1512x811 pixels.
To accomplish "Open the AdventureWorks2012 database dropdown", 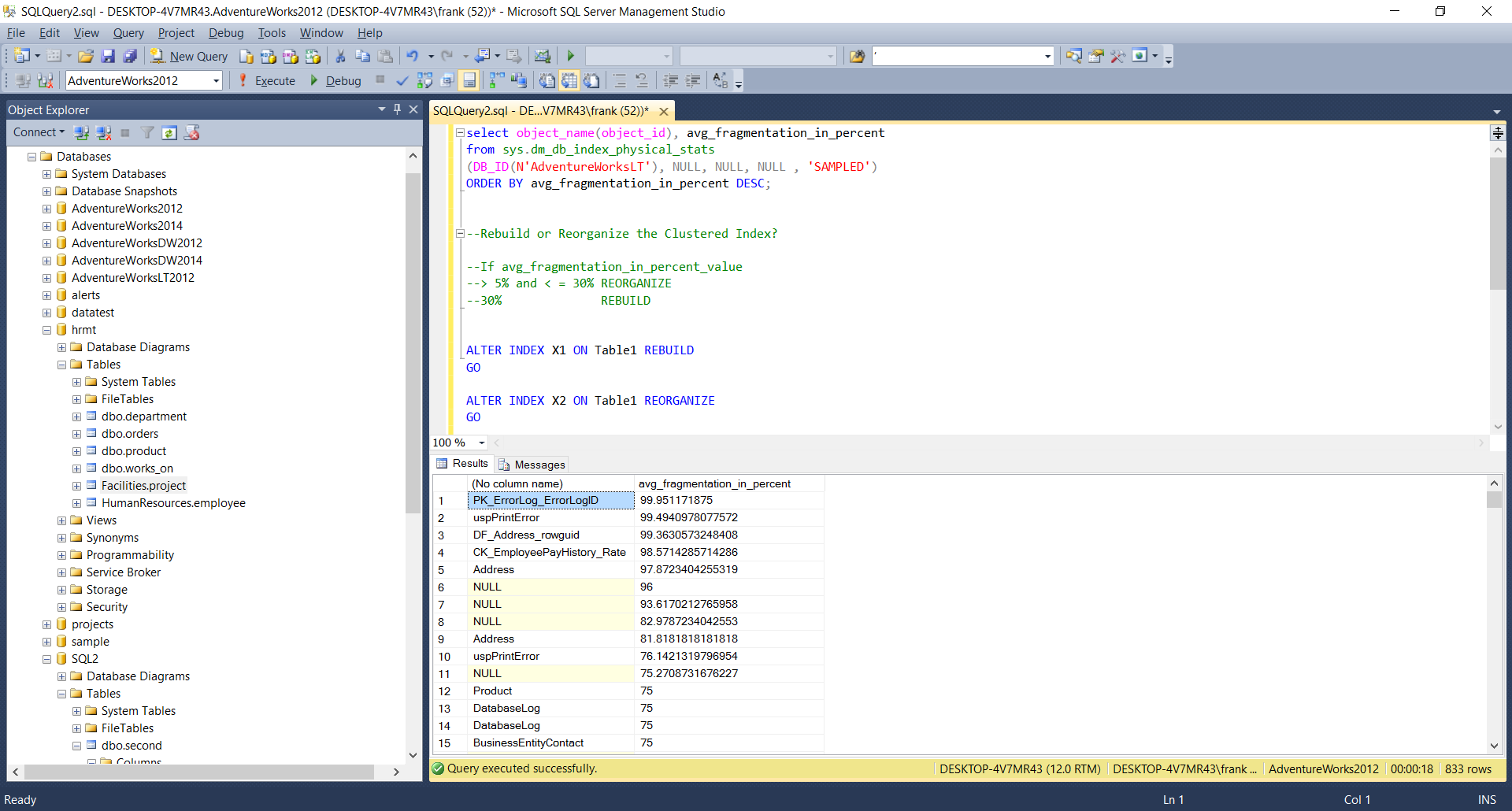I will pyautogui.click(x=214, y=80).
